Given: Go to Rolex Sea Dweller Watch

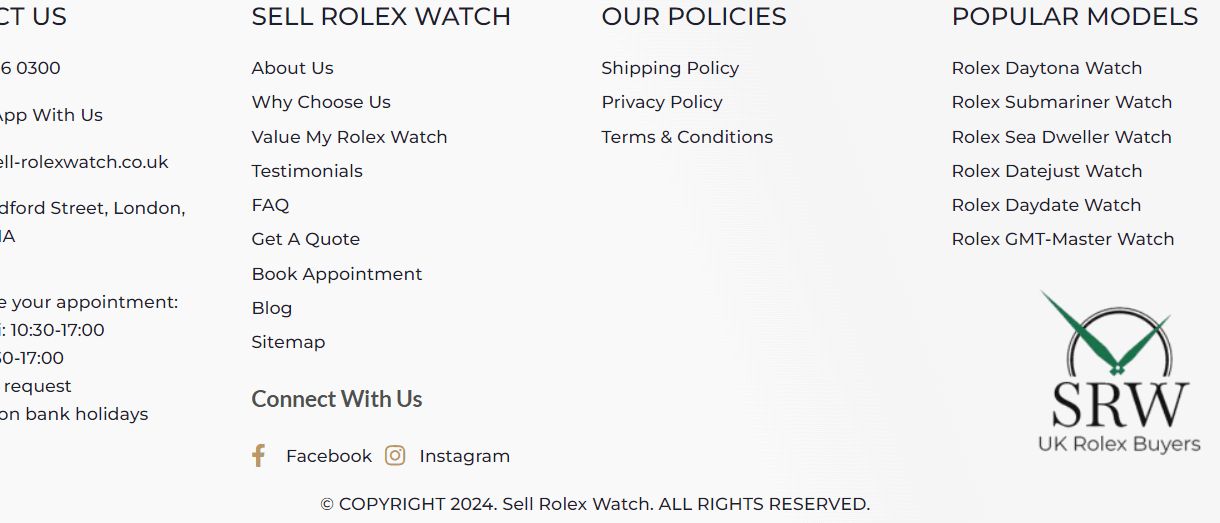Looking at the screenshot, I should (x=1061, y=137).
